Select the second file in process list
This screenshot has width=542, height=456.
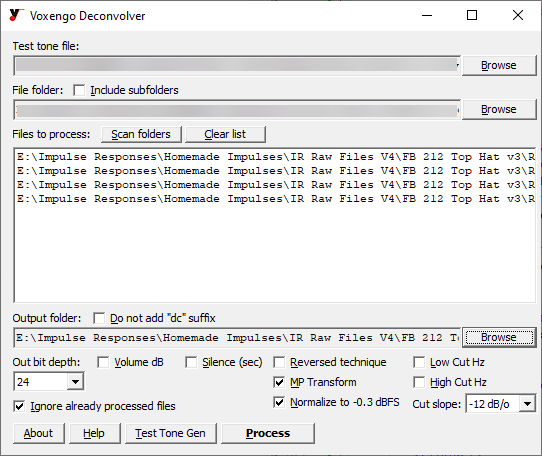click(275, 171)
